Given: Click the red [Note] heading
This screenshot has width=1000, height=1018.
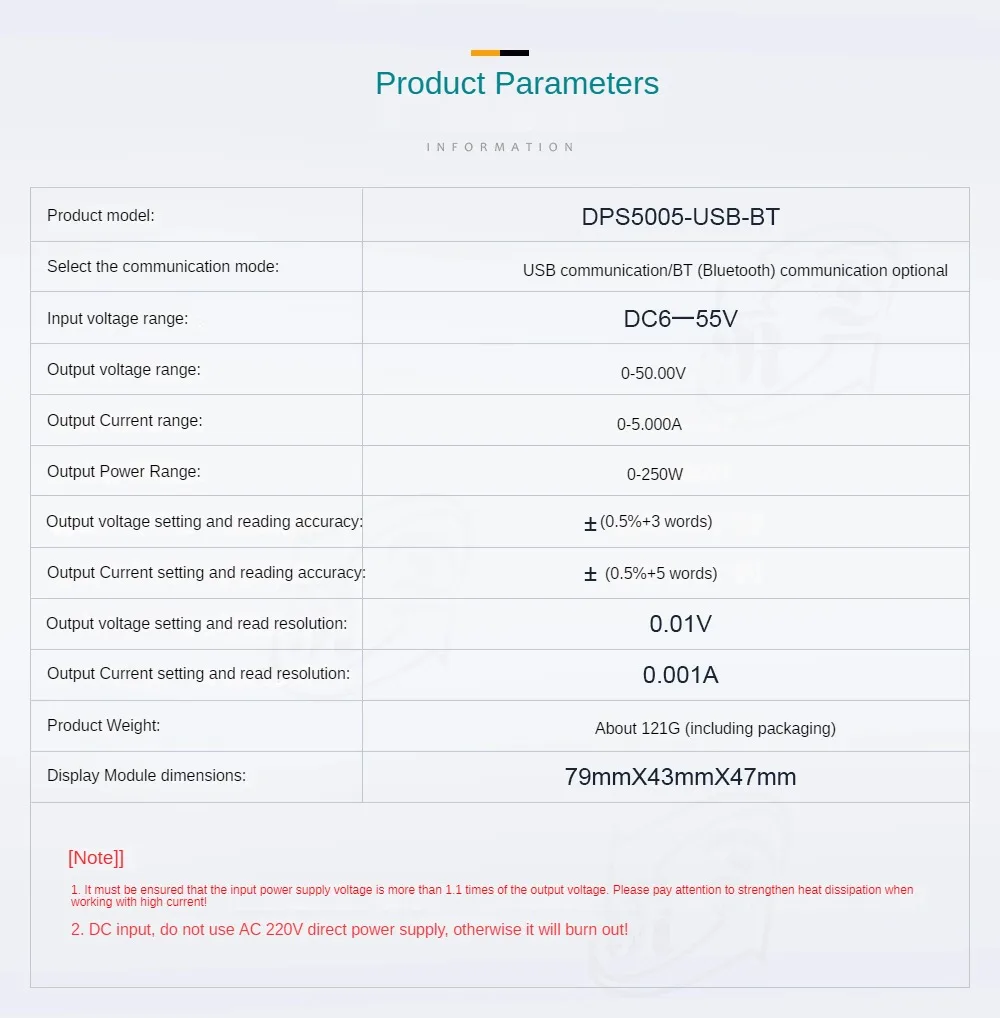Looking at the screenshot, I should point(96,858).
